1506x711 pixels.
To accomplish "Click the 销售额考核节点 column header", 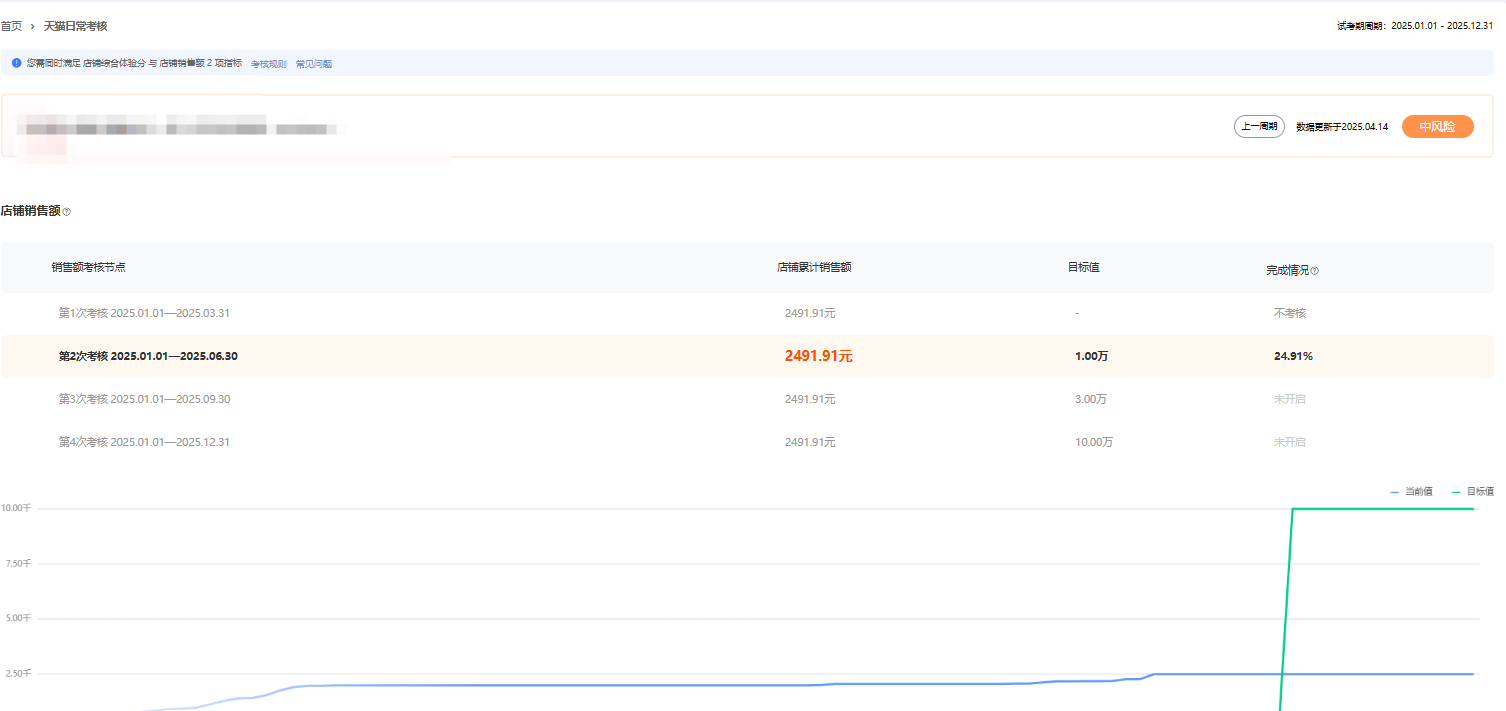I will [89, 267].
